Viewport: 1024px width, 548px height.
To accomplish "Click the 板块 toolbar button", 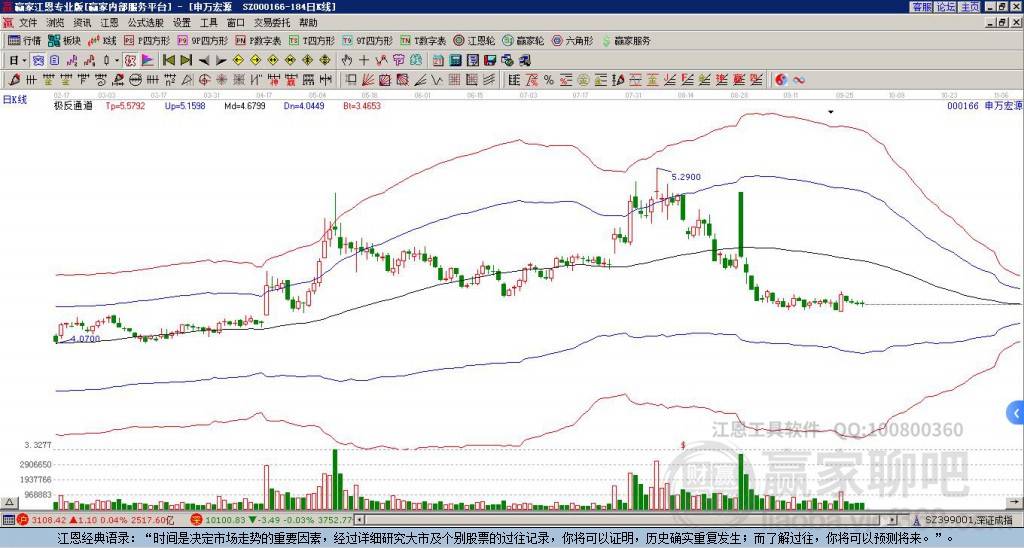I will pos(64,40).
